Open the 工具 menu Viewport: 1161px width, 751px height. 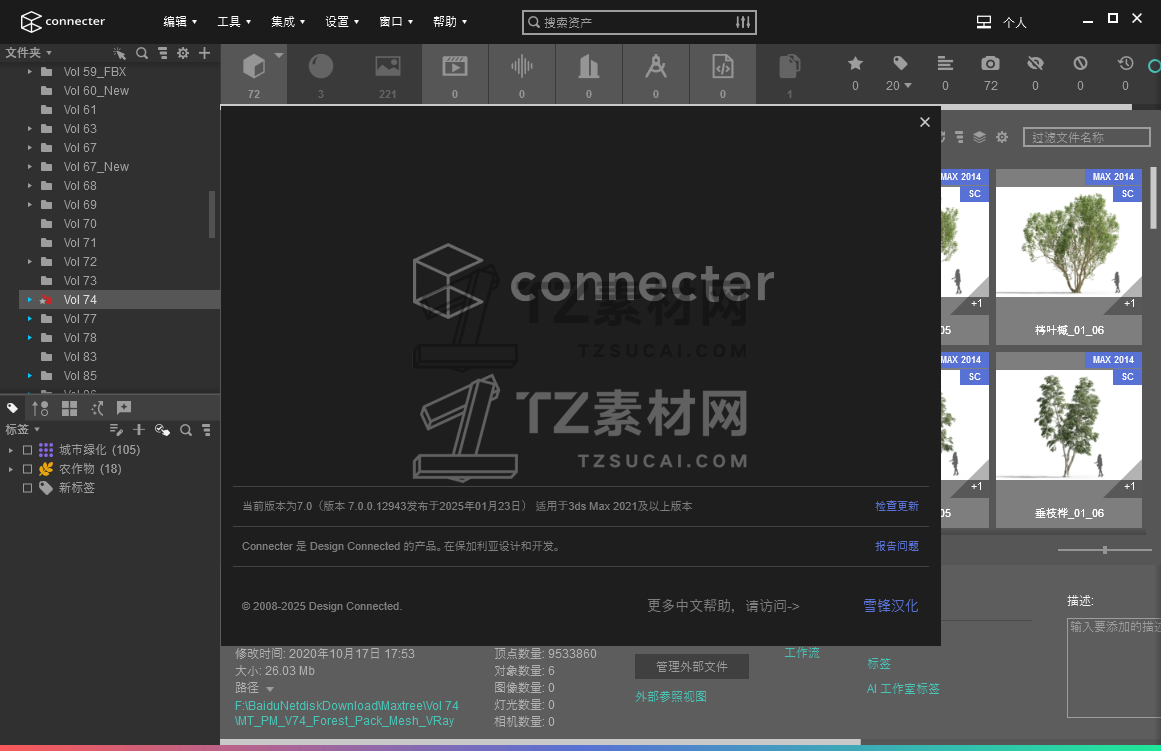point(234,21)
